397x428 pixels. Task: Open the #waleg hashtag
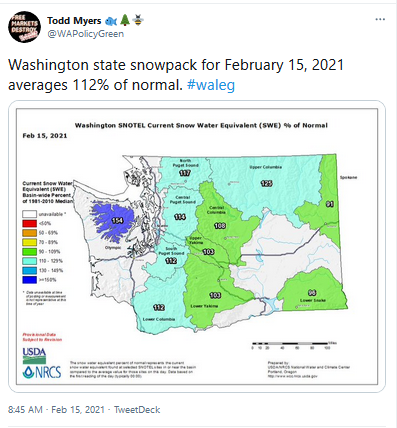(x=211, y=85)
